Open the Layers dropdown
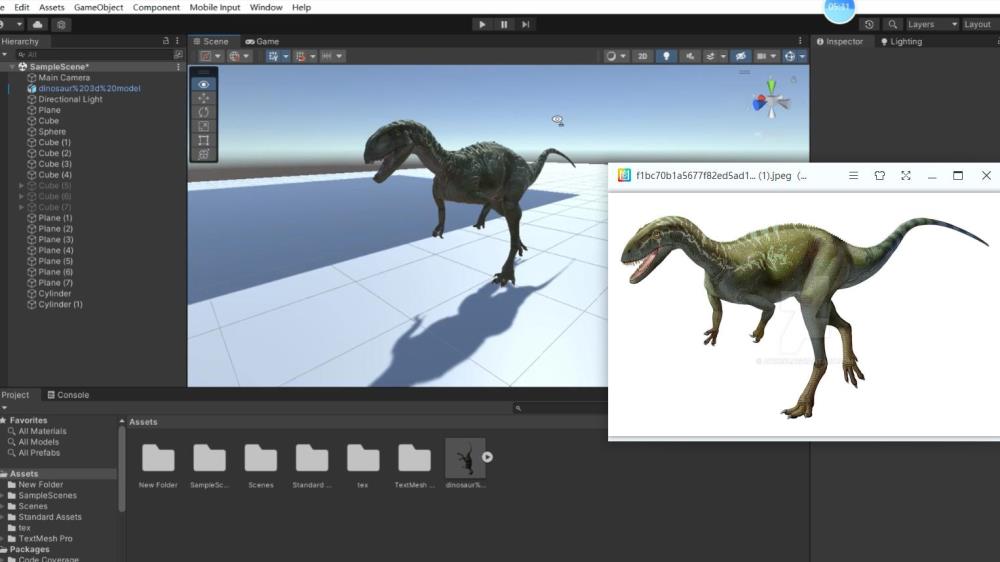Image resolution: width=1000 pixels, height=562 pixels. pos(931,24)
